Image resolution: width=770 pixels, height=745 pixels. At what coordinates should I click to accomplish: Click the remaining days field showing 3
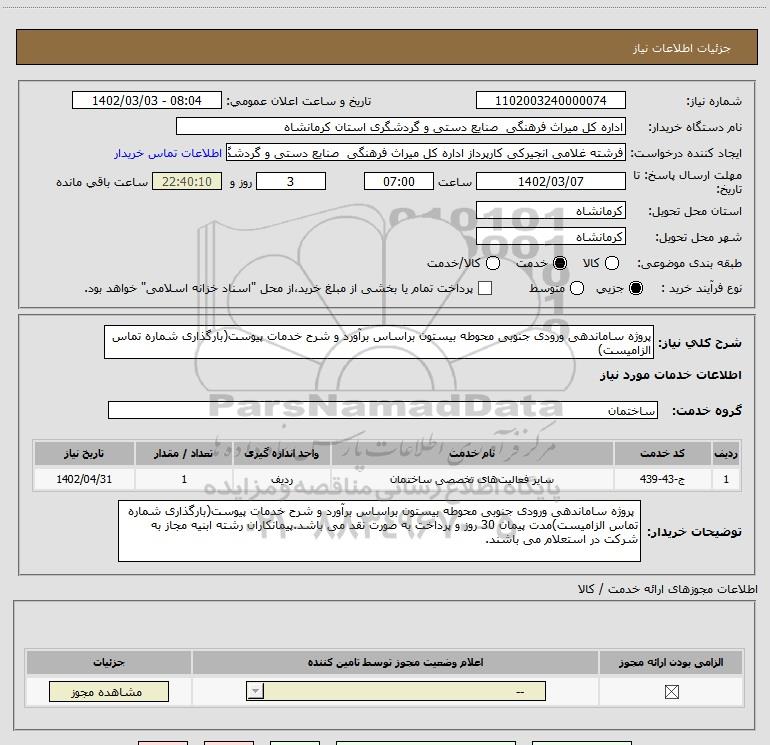[x=291, y=181]
